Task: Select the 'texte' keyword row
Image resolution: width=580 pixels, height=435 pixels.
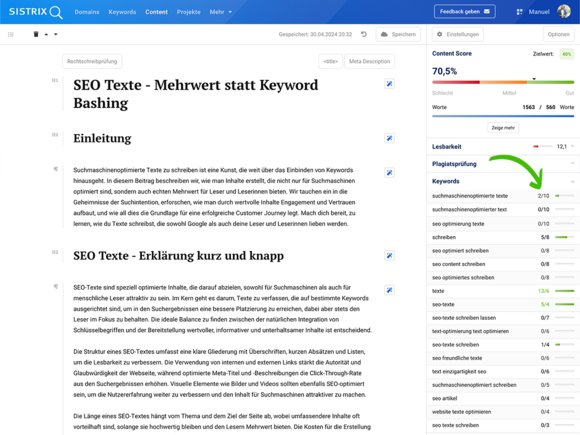Action: pos(503,291)
